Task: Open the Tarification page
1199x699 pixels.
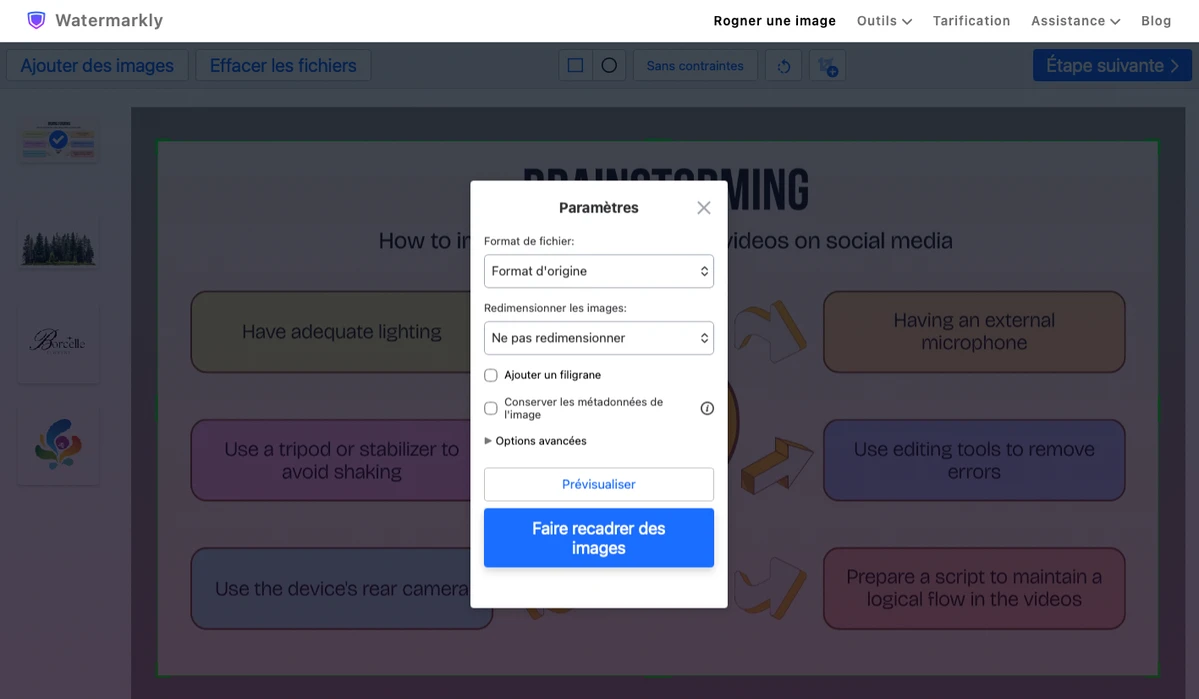Action: click(971, 21)
